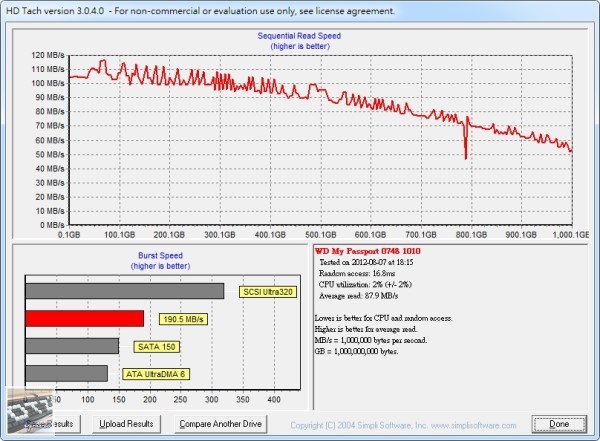Click the CPU utilization: 2% text

tap(365, 284)
